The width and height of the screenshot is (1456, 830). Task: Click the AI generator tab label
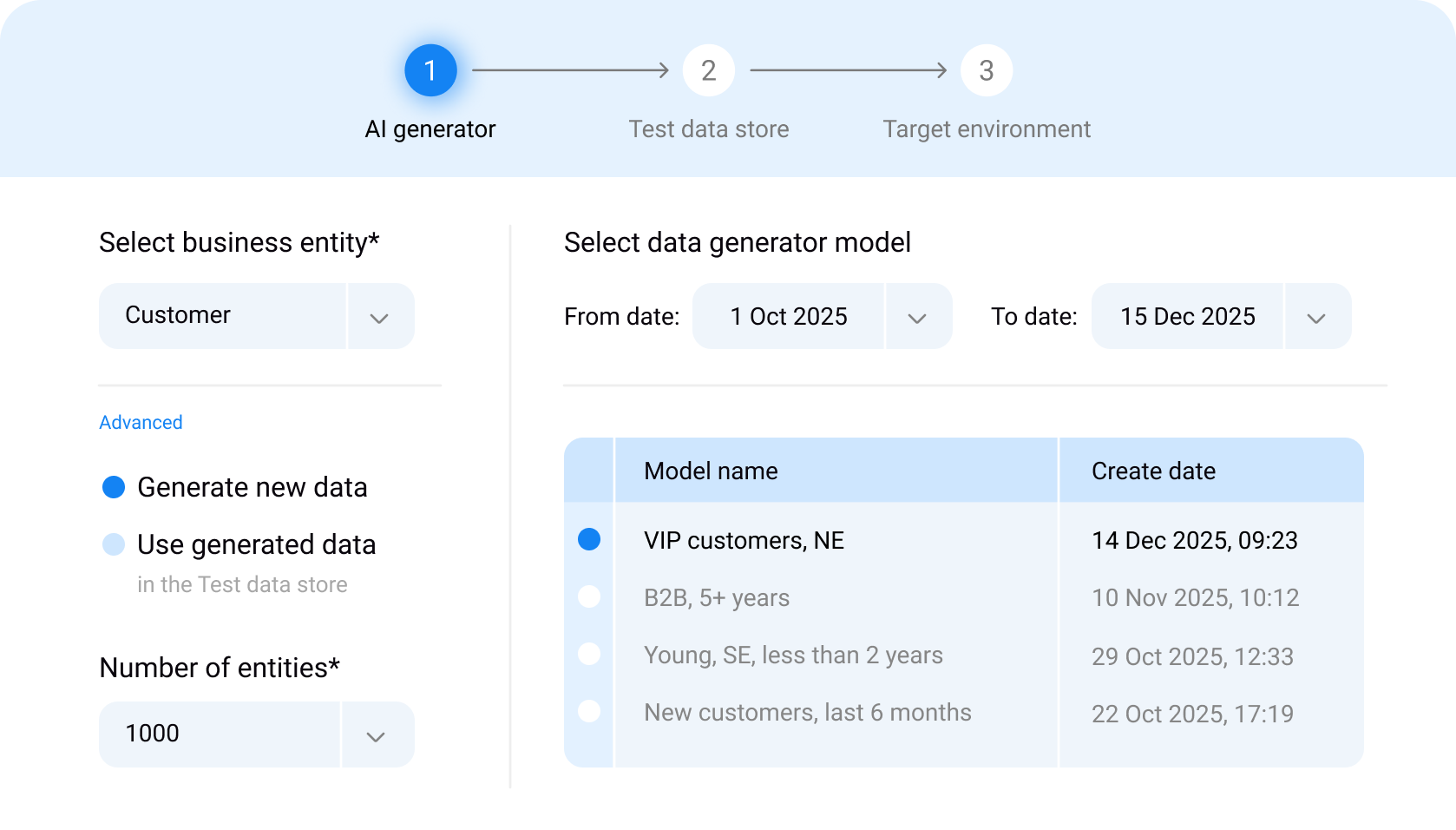point(431,128)
